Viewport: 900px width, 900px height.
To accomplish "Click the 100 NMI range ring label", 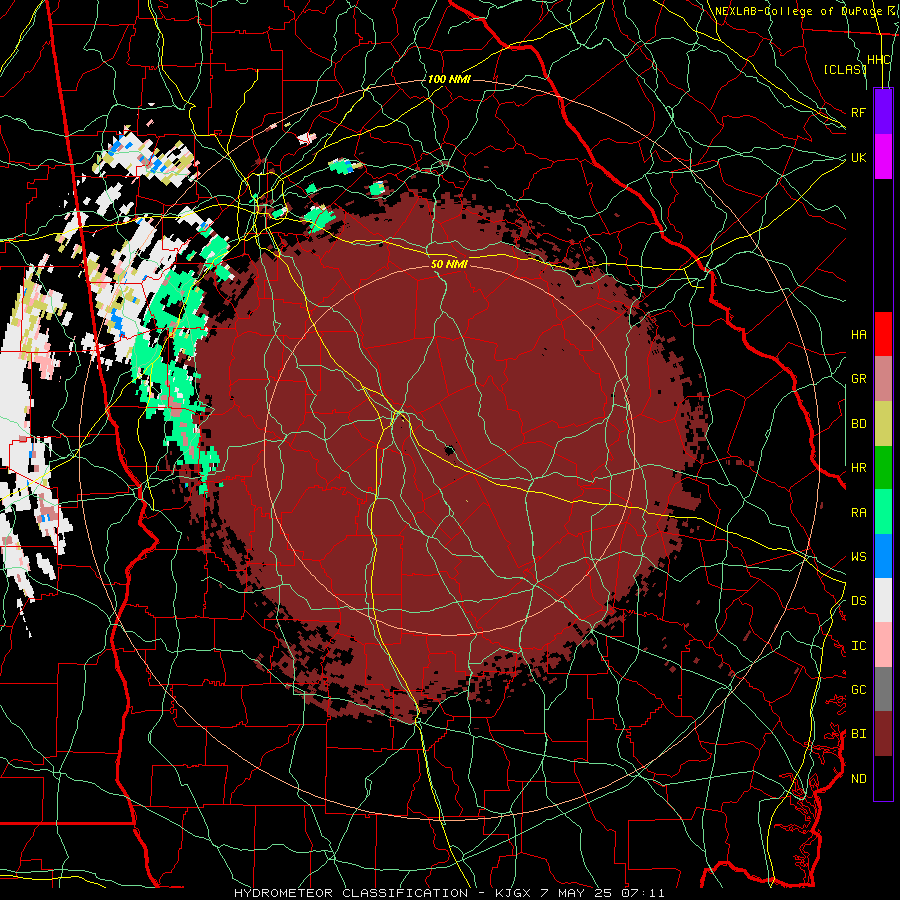I will (x=449, y=79).
